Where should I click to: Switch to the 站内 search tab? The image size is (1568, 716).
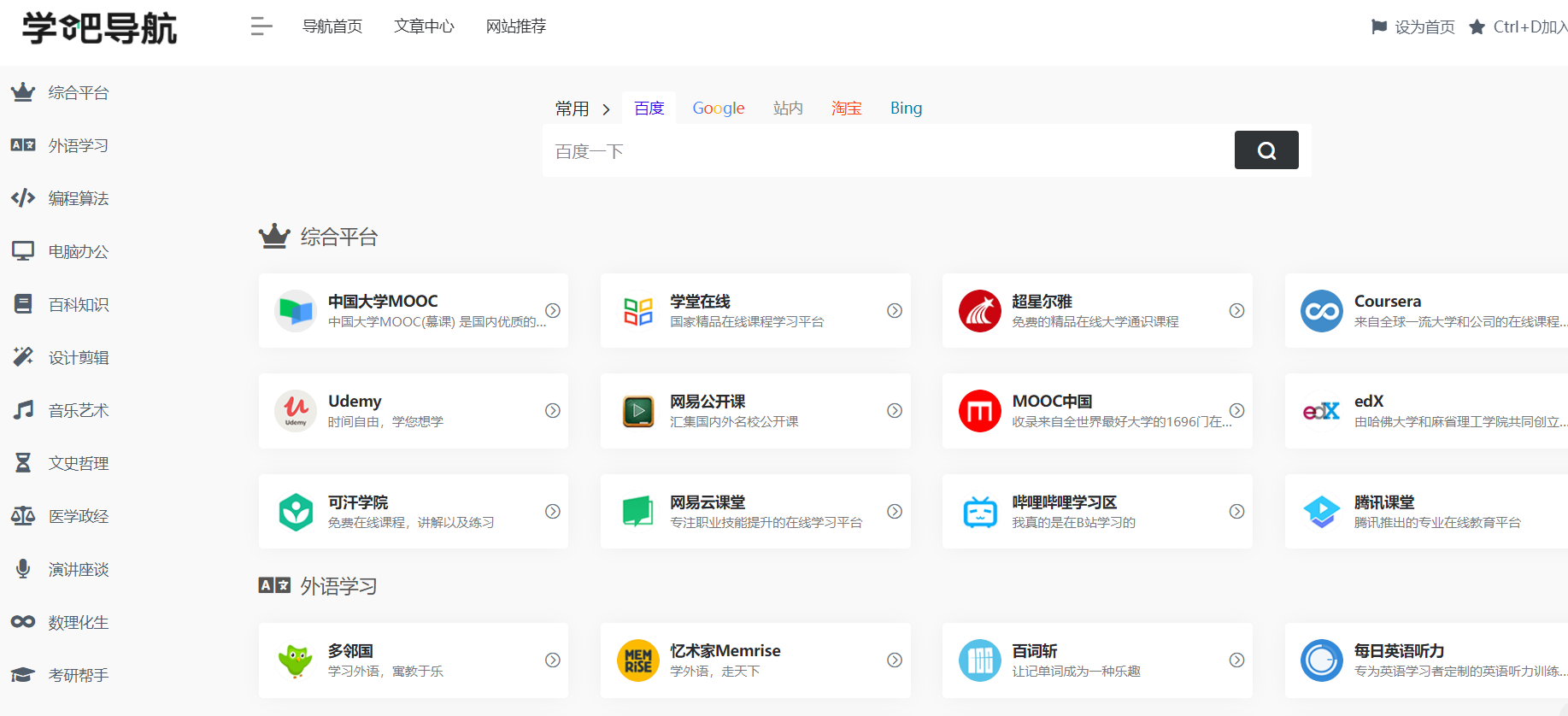(788, 109)
